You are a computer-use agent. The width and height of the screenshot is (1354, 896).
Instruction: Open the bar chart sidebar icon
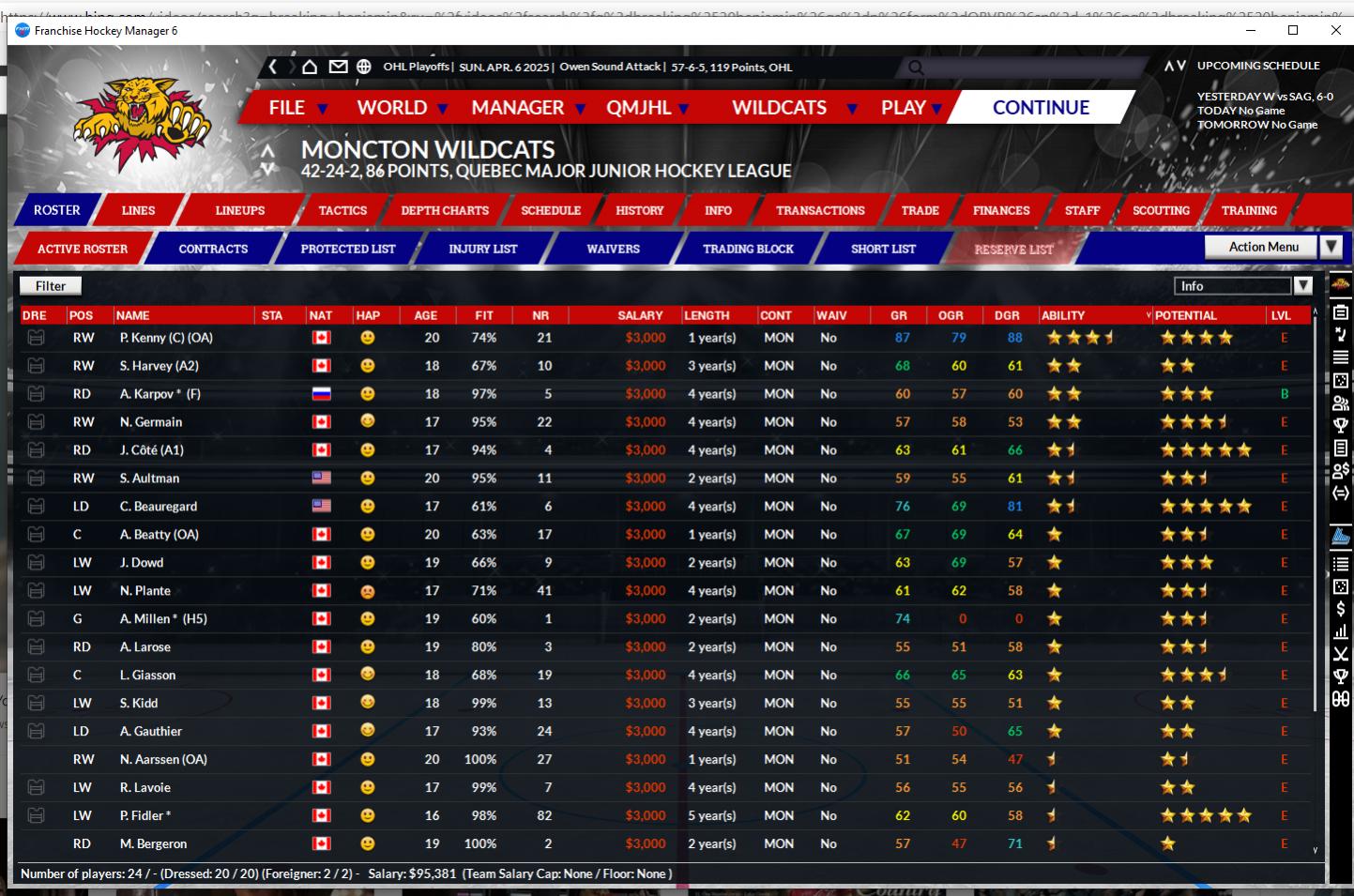(1341, 631)
